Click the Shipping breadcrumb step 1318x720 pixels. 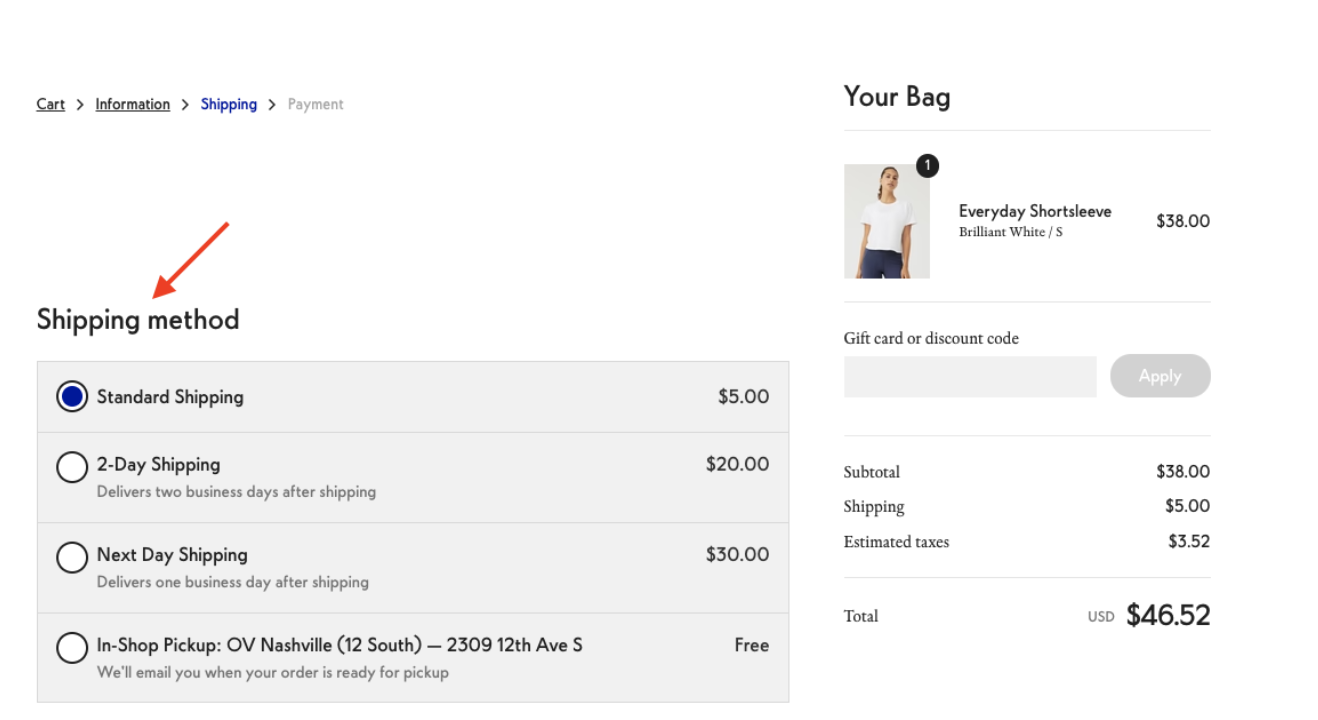[x=229, y=104]
